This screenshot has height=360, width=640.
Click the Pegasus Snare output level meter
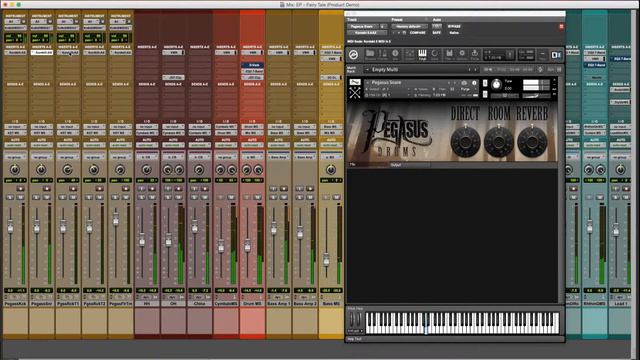536,85
